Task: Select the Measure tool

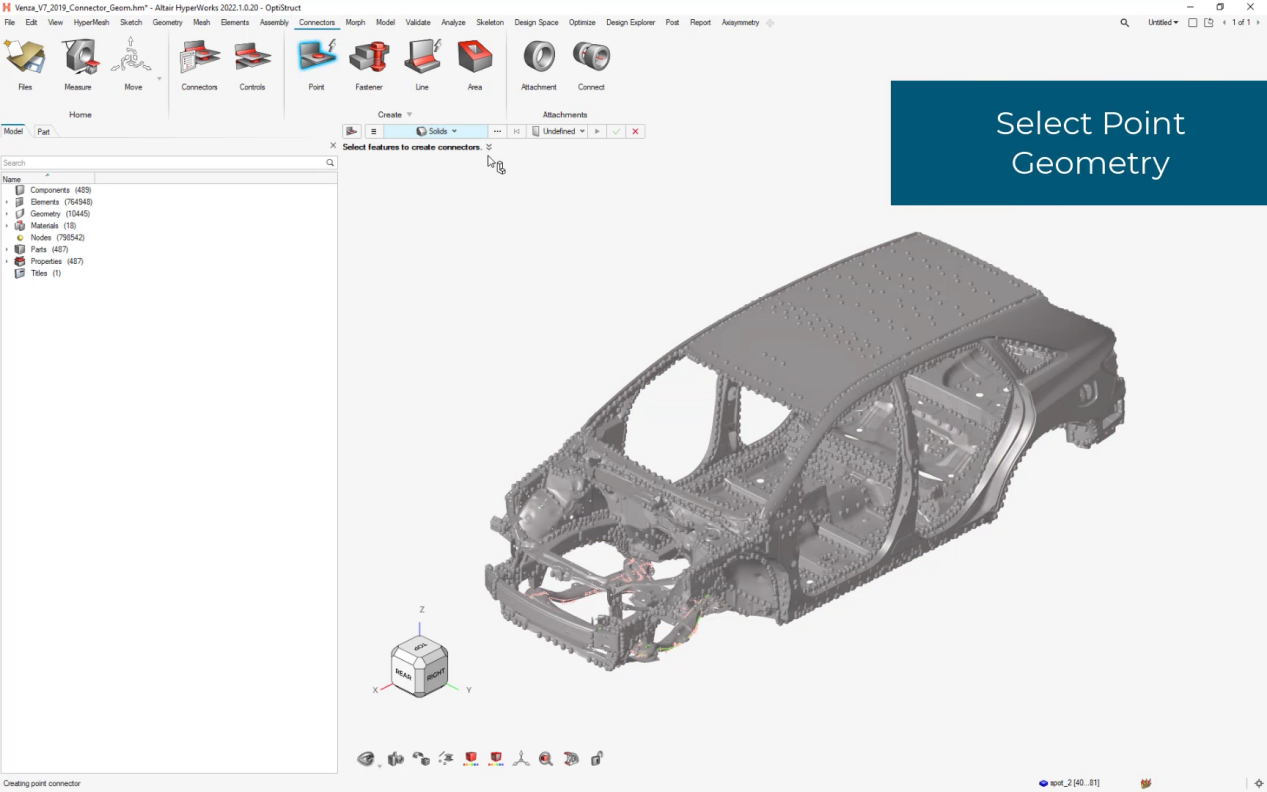Action: click(78, 64)
